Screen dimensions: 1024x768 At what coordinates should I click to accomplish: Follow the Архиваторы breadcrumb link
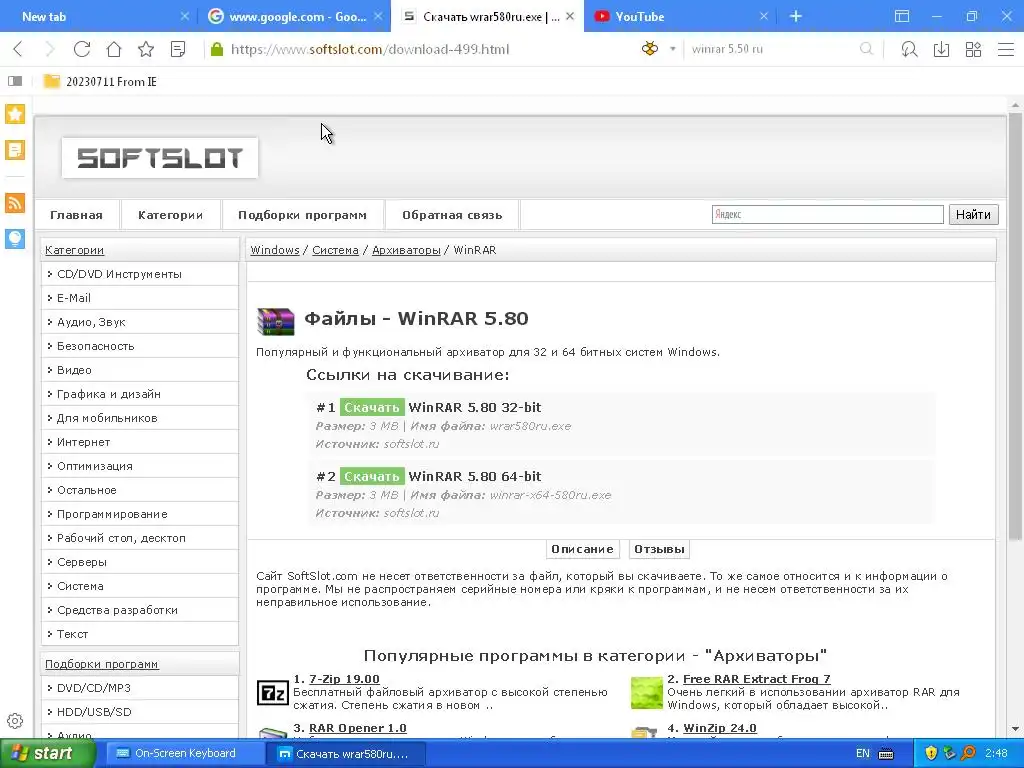(x=406, y=250)
